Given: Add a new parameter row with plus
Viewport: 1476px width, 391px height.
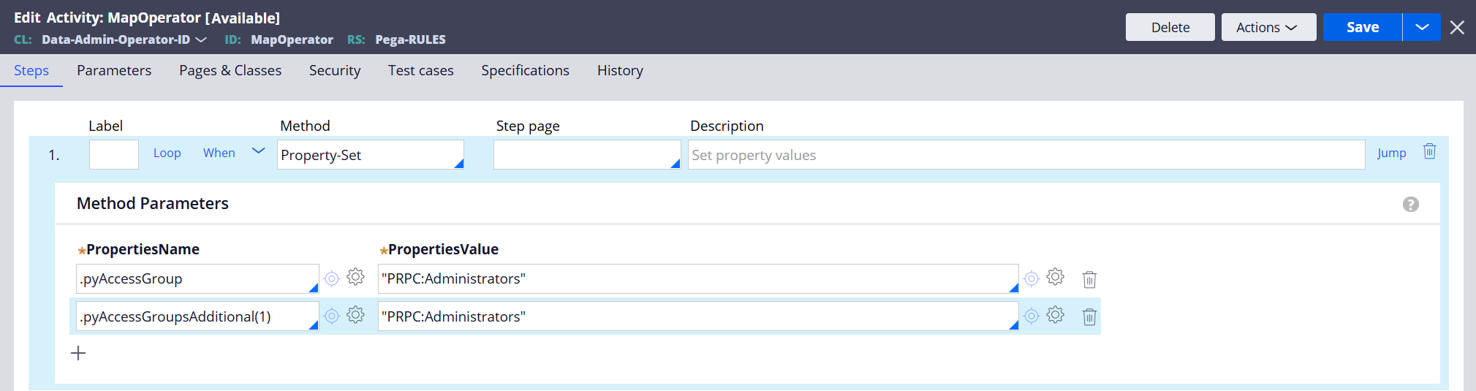Looking at the screenshot, I should (78, 353).
